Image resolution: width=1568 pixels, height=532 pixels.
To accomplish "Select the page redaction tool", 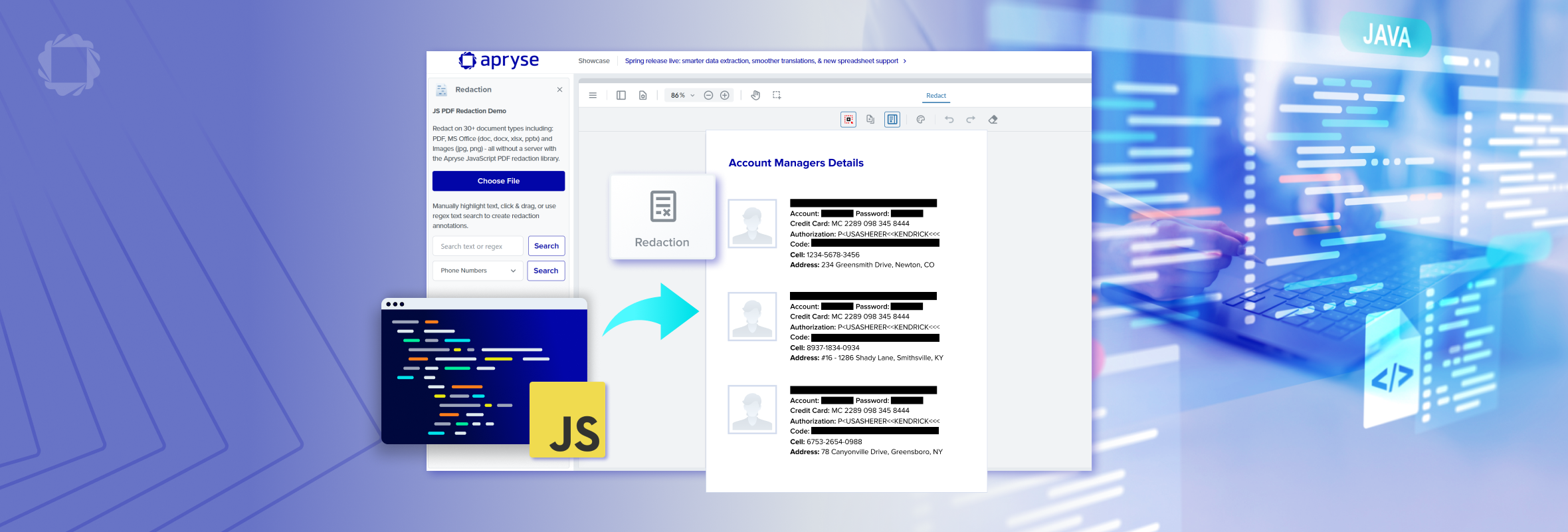I will [x=870, y=120].
